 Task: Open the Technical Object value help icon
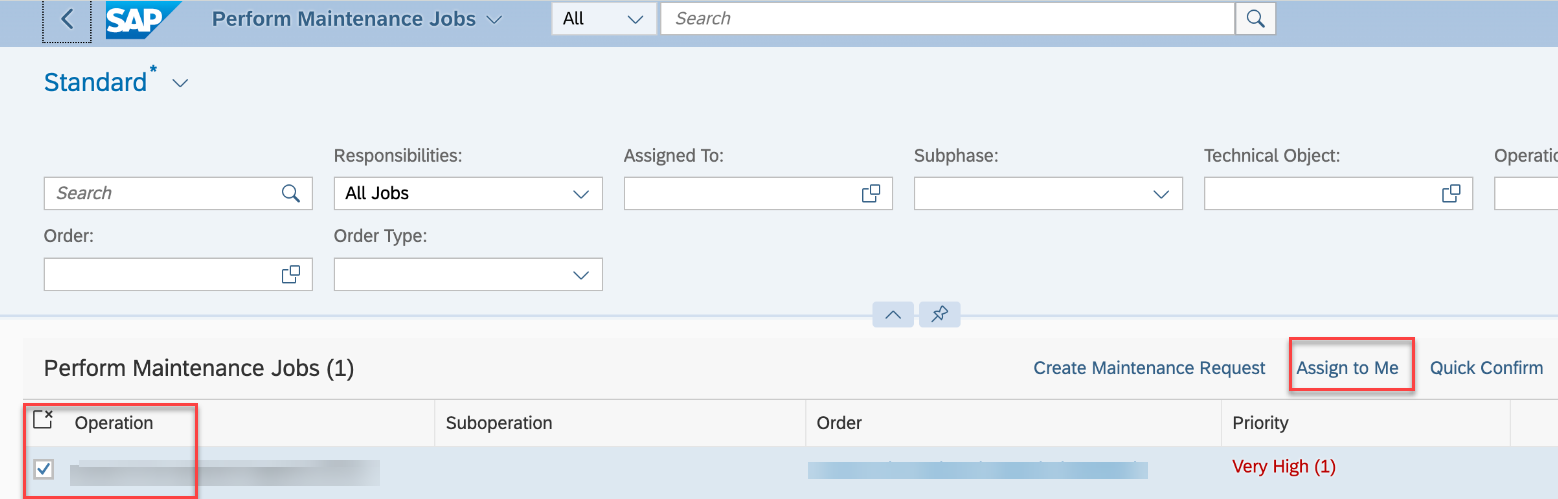(x=1451, y=194)
